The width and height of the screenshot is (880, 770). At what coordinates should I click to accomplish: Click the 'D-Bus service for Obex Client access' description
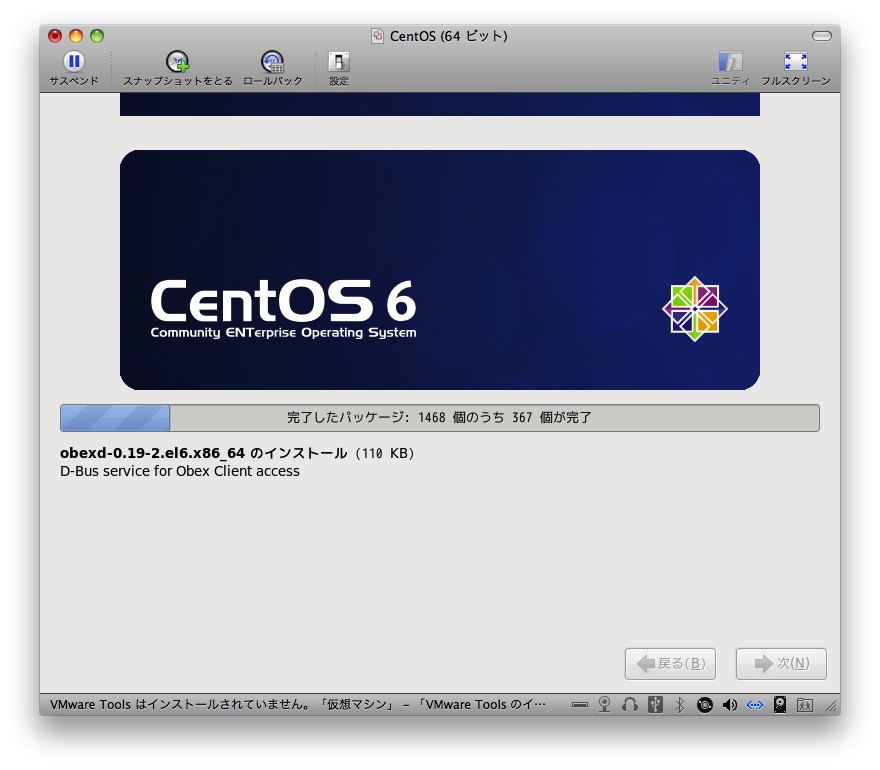click(x=180, y=471)
